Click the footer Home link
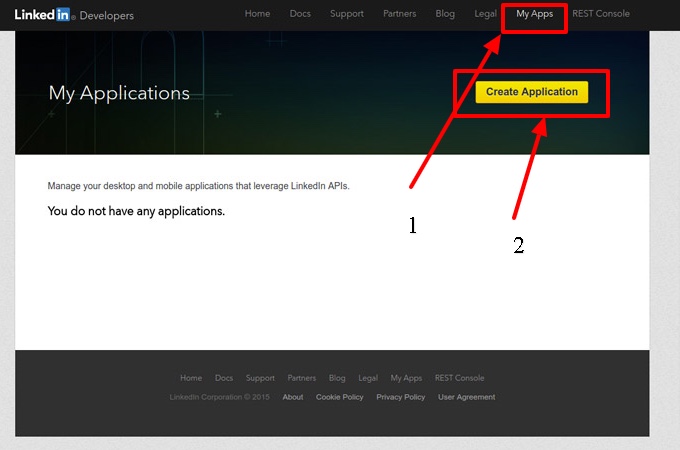680x450 pixels. point(191,378)
